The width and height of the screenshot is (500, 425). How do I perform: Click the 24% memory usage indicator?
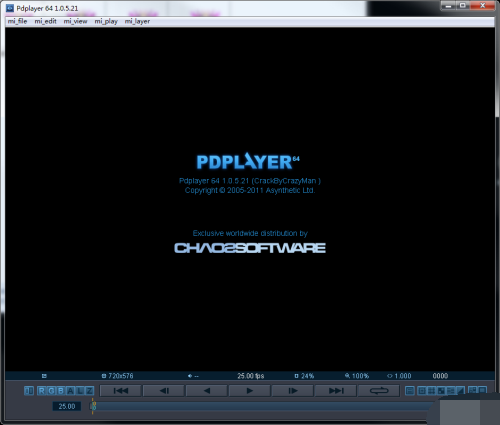304,376
